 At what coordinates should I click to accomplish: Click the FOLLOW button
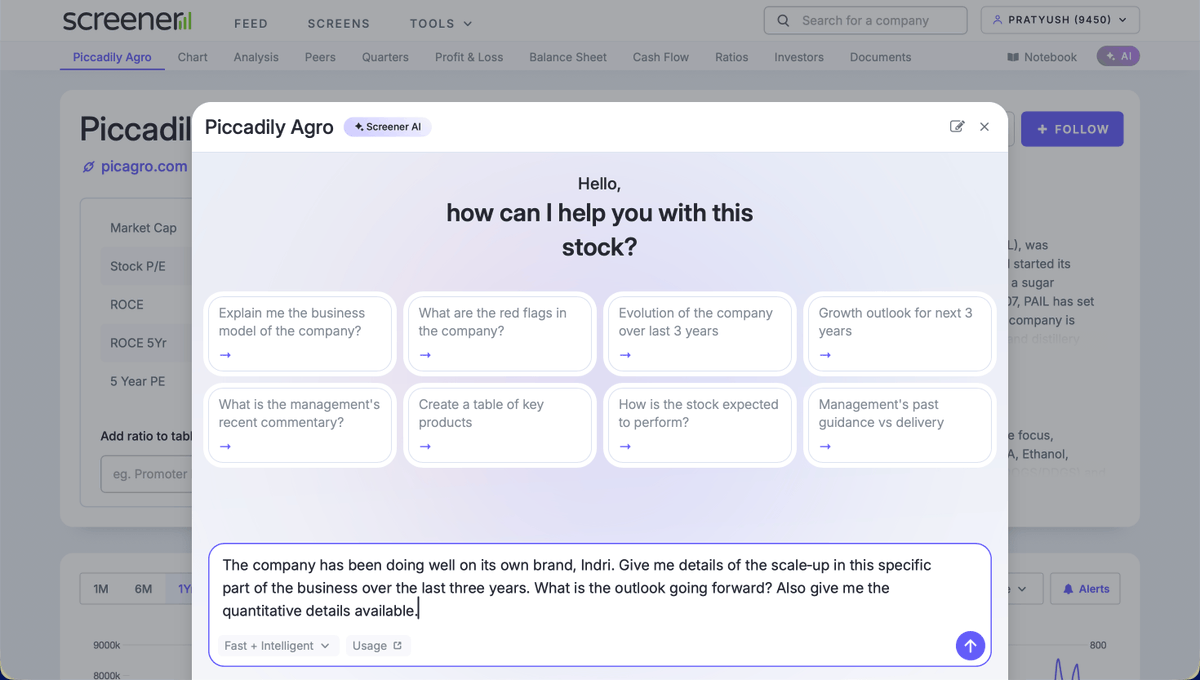(x=1072, y=129)
